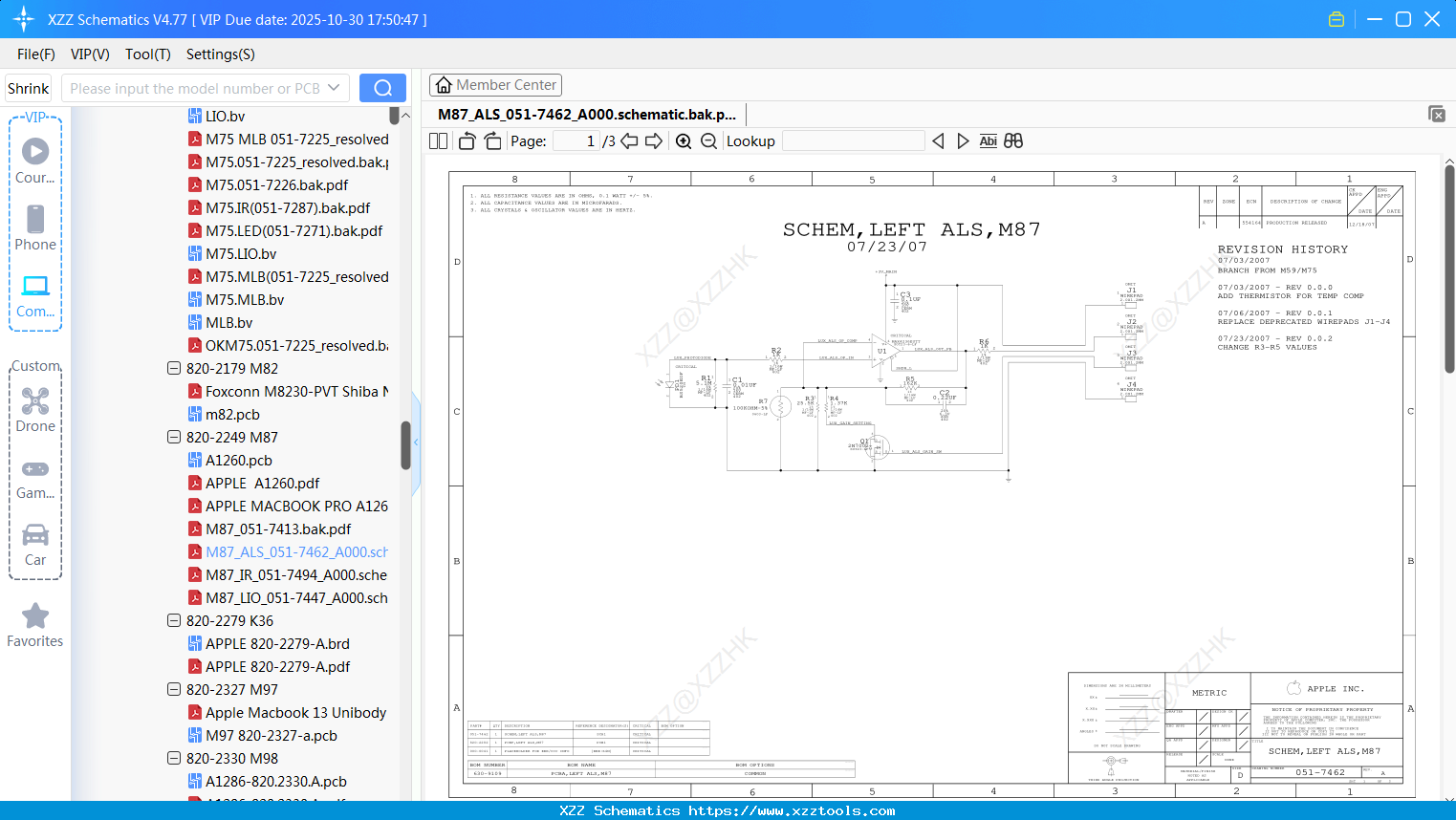The width and height of the screenshot is (1456, 820).
Task: Click the Member Center button
Action: [x=495, y=85]
